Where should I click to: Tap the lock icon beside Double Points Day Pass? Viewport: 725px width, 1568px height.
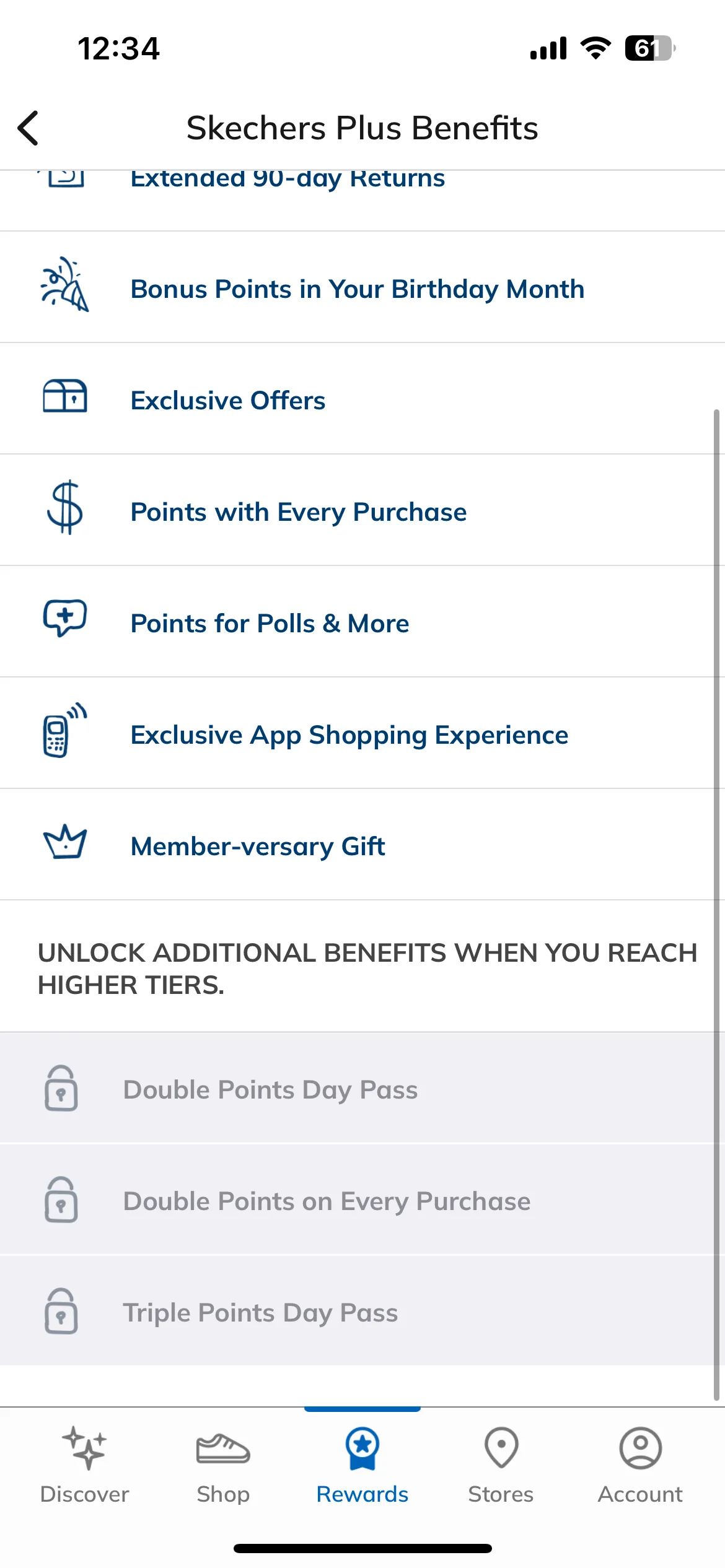(61, 1088)
